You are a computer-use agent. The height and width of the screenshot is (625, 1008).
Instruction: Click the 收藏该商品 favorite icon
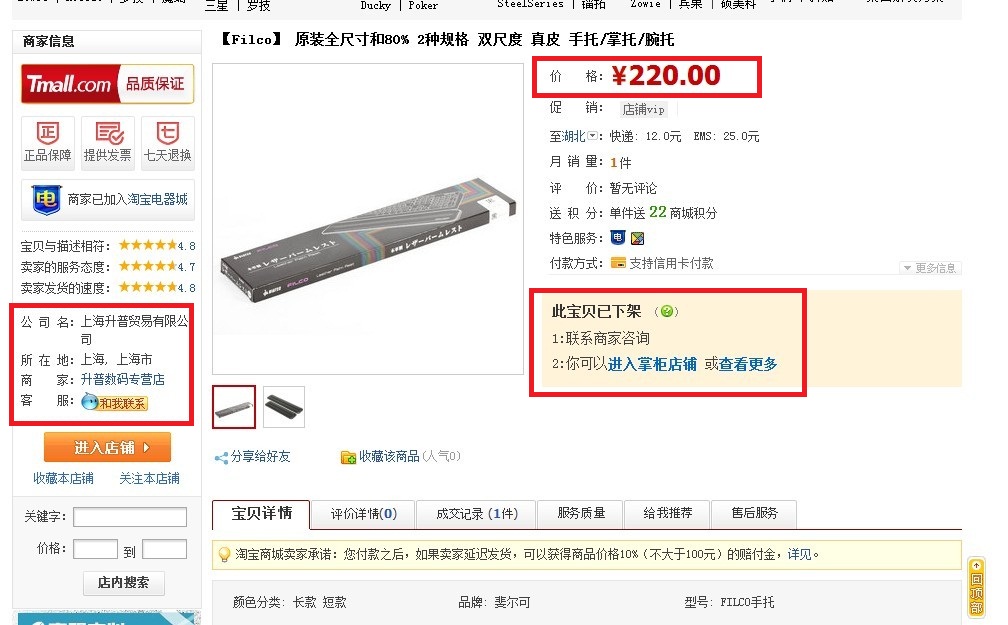(x=348, y=457)
